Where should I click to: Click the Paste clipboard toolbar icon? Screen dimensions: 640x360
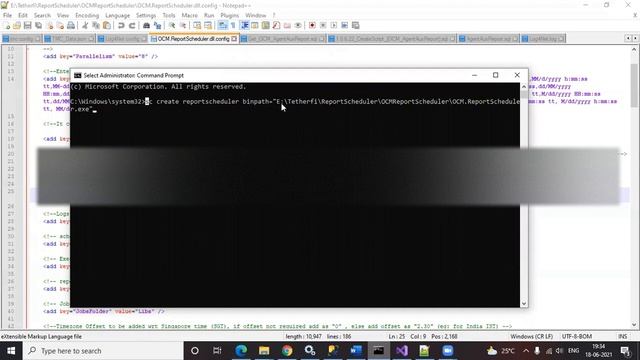(107, 25)
